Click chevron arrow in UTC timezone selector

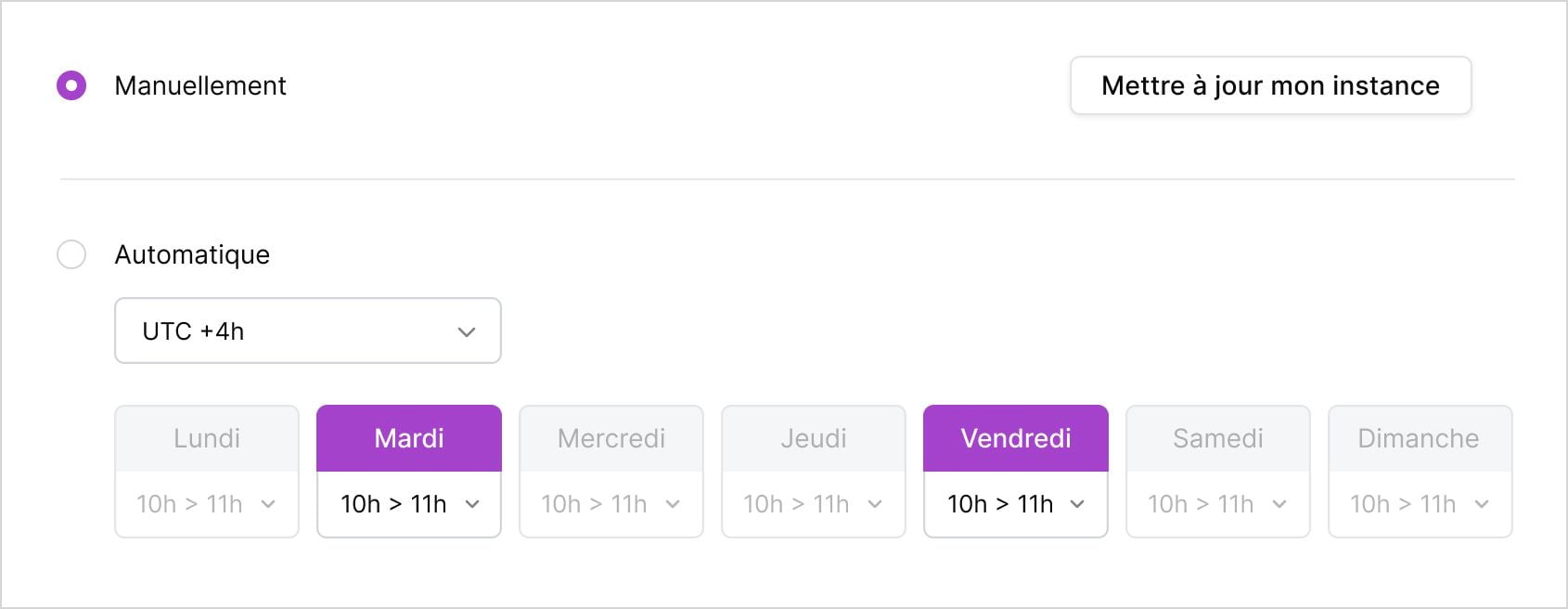pyautogui.click(x=467, y=331)
